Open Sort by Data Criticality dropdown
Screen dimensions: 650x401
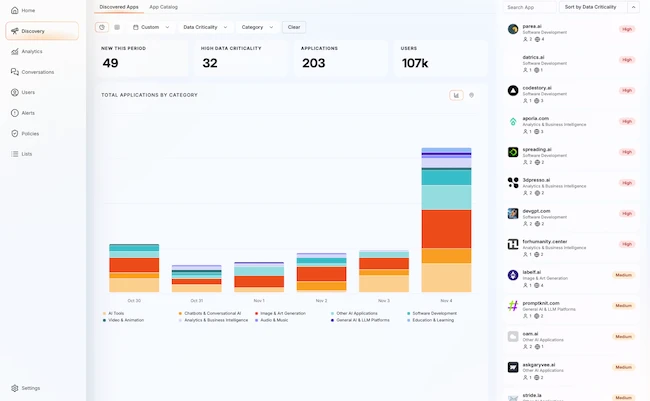[592, 7]
